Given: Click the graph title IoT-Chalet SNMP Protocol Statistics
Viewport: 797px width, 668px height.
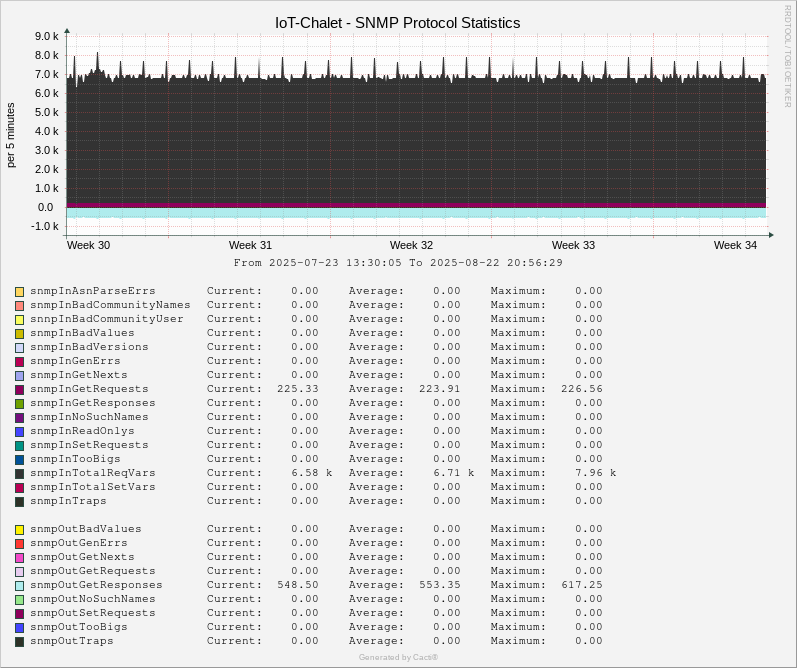Looking at the screenshot, I should tap(397, 23).
